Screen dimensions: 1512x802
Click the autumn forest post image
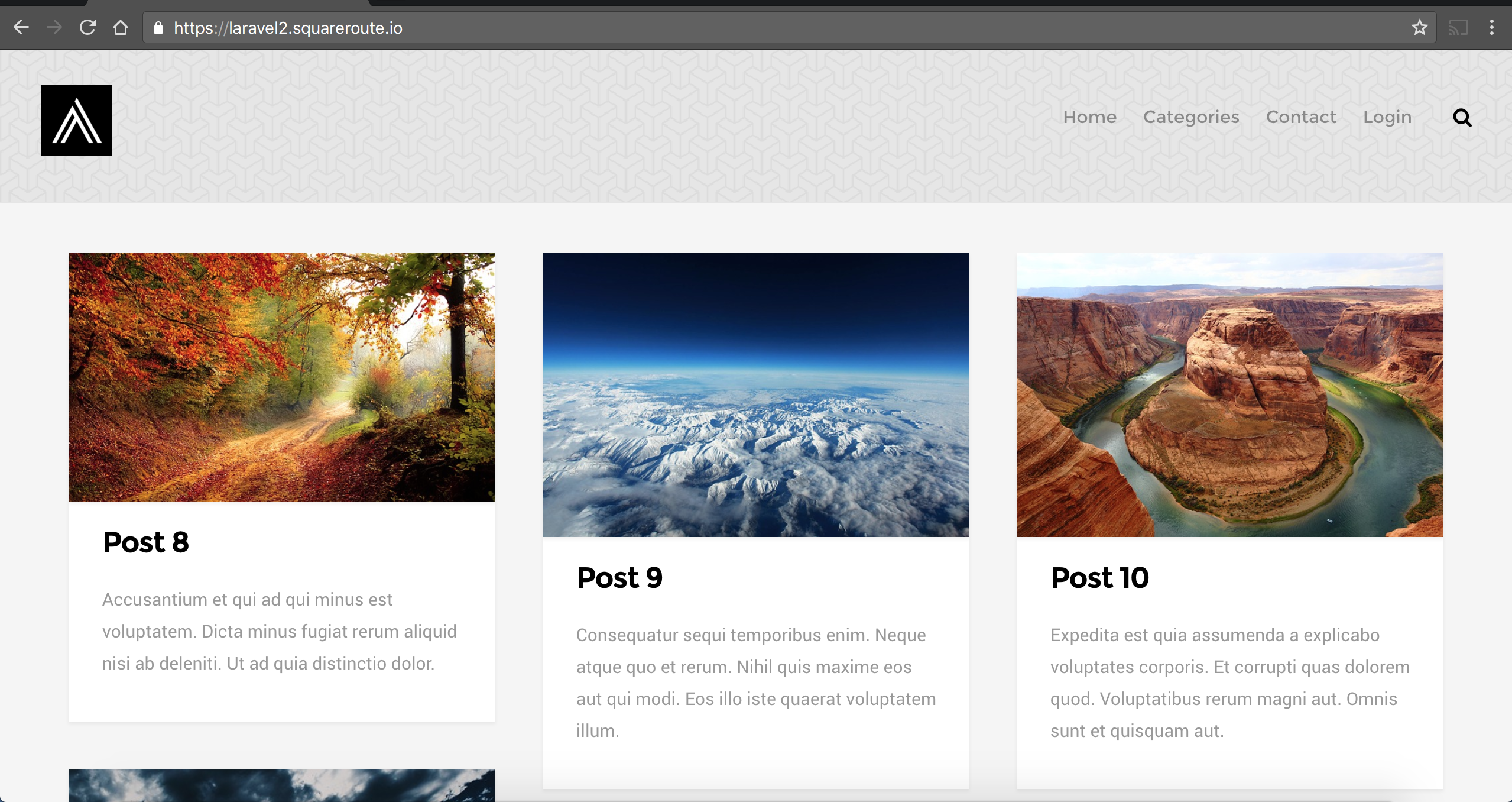click(x=282, y=377)
